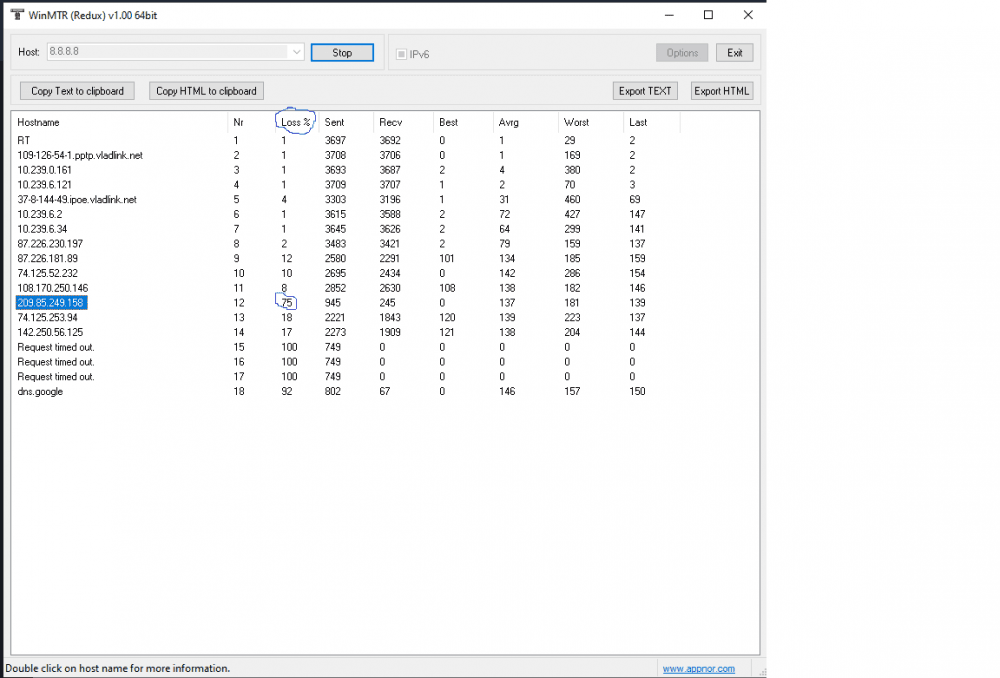The width and height of the screenshot is (1000, 678).
Task: Click the Worst column header
Action: [576, 122]
